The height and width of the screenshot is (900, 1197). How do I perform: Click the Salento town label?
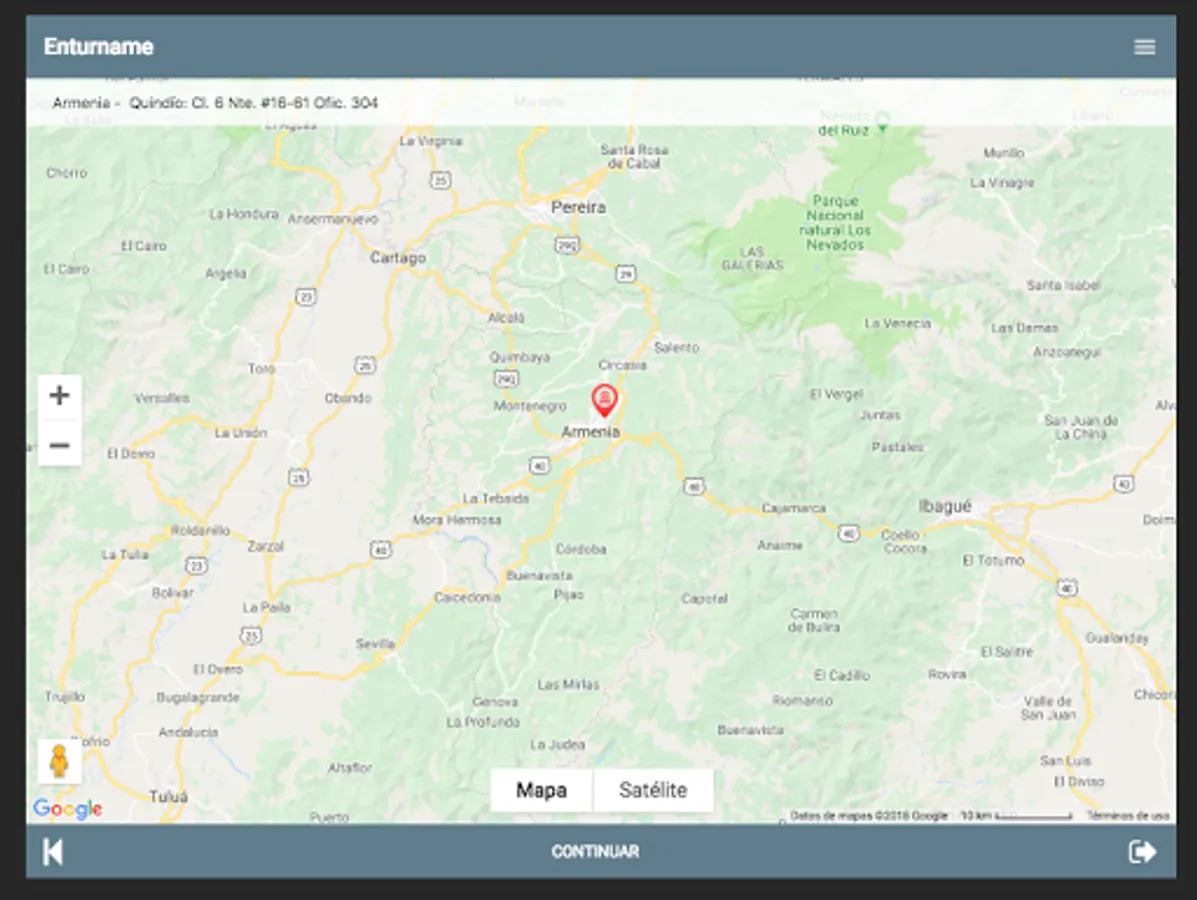[676, 347]
